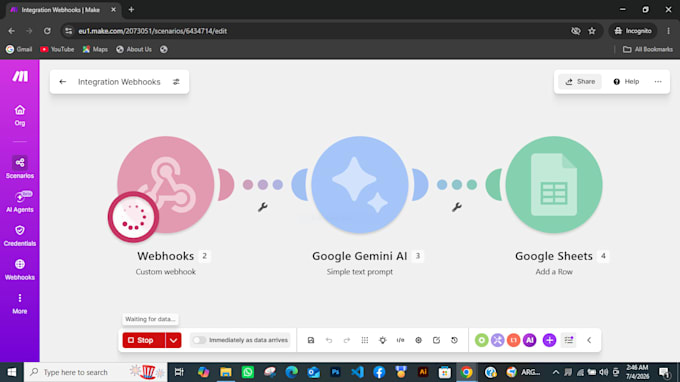Viewport: 680px width, 382px height.
Task: Collapse the toolbar using the left chevron
Action: coord(589,340)
